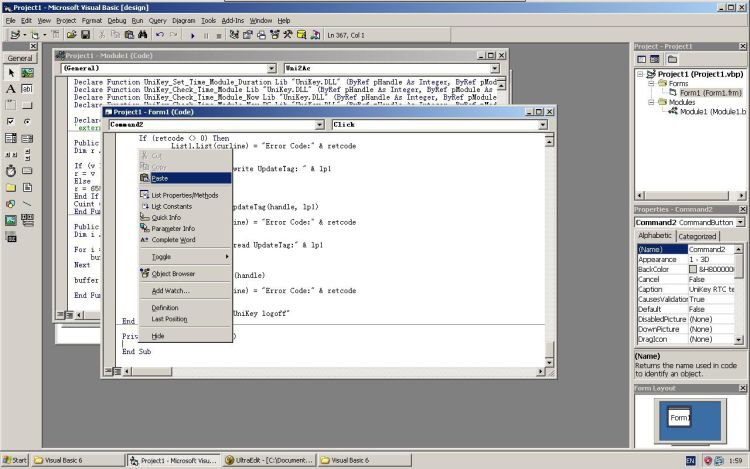Viewport: 750px width, 469px height.
Task: Select the Image control in toolbox
Action: [x=11, y=220]
